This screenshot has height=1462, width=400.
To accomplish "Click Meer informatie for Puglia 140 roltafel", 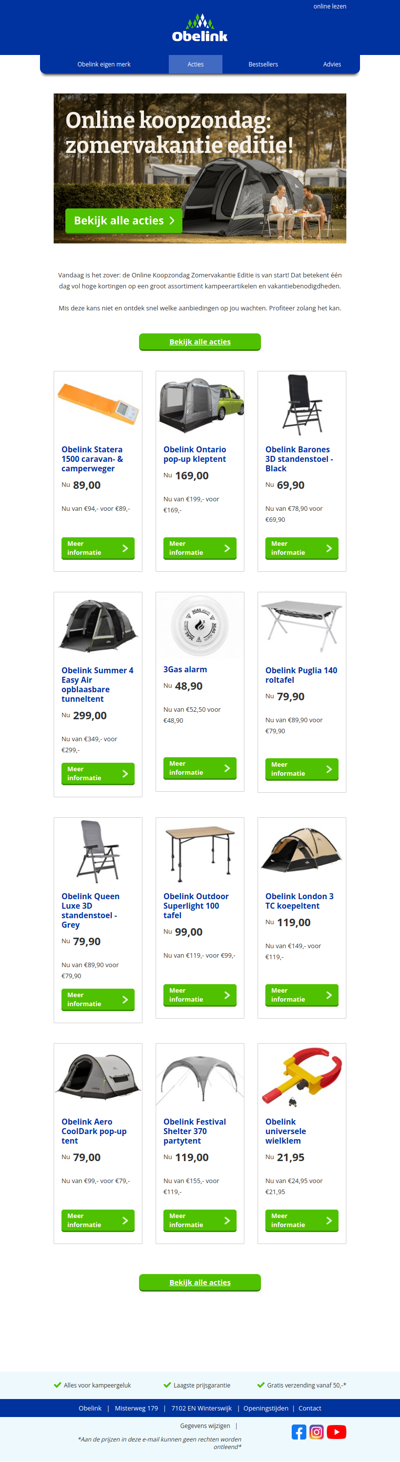I will [302, 769].
